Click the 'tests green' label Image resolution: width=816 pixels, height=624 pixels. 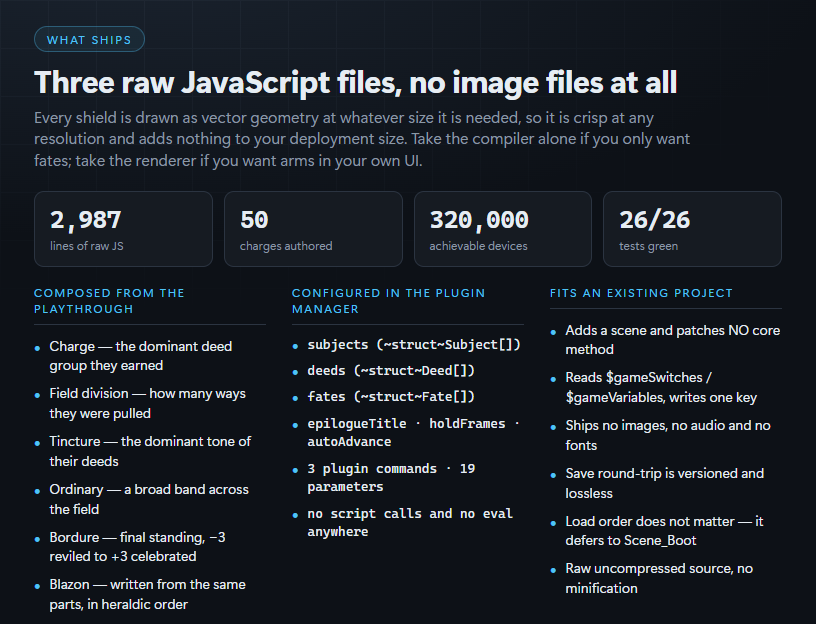pos(648,246)
